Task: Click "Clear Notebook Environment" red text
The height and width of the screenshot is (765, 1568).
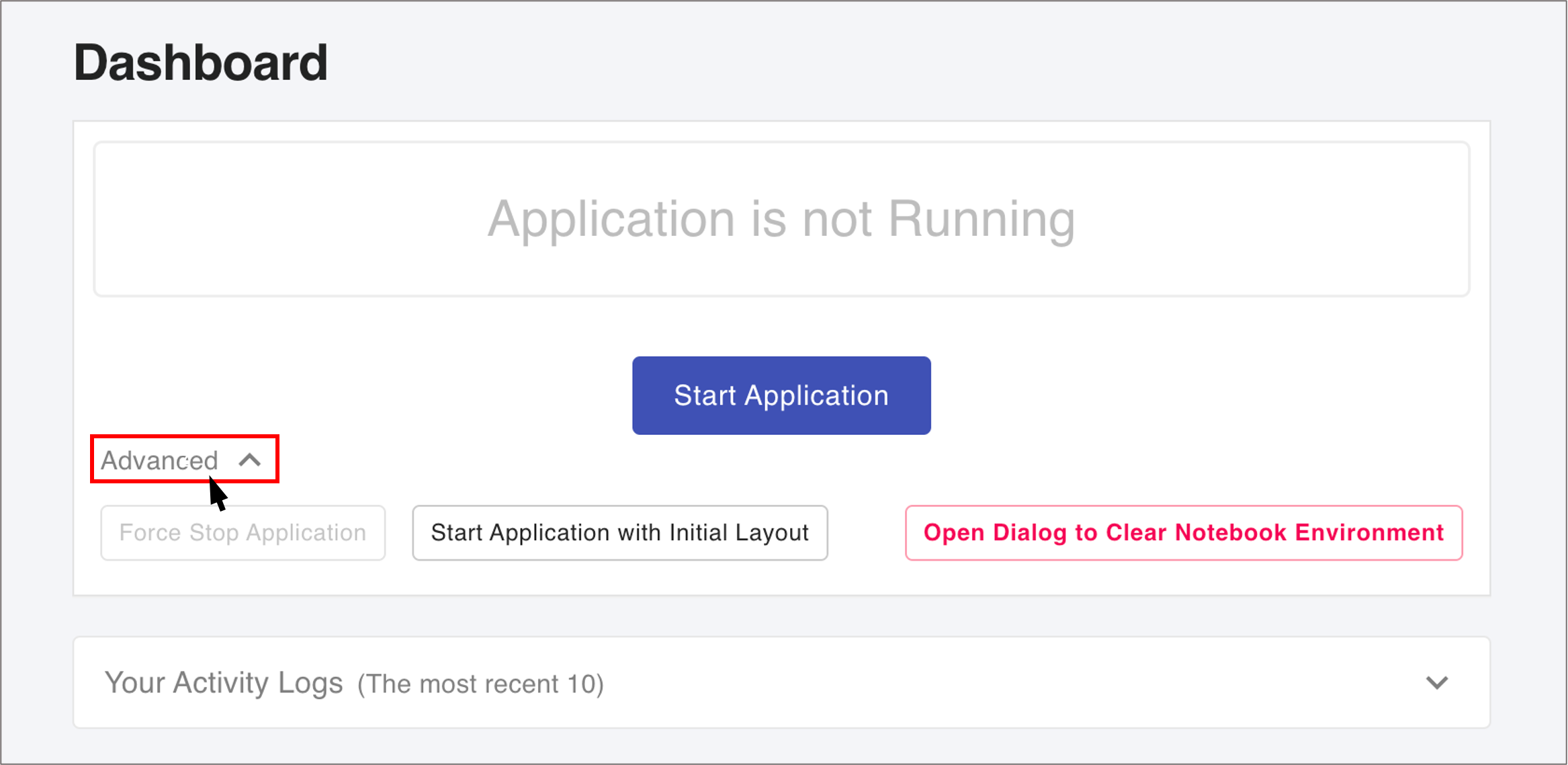Action: pos(1274,533)
